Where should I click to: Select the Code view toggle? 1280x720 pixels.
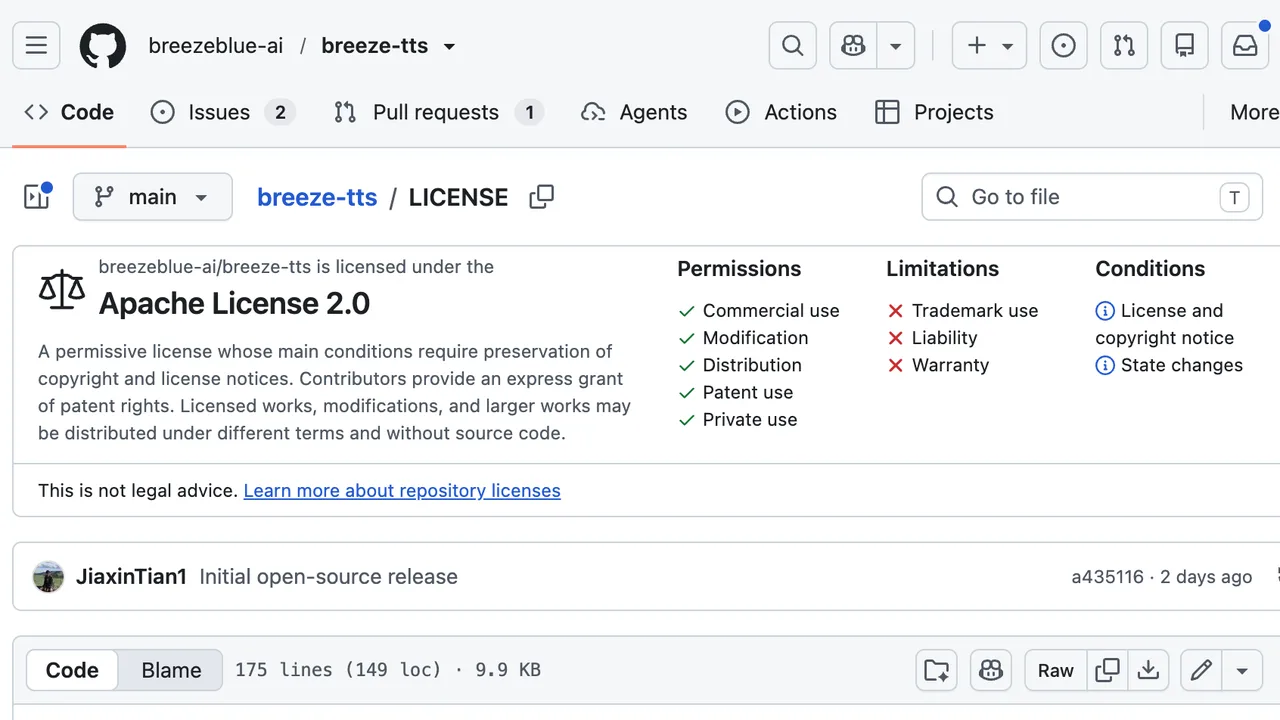pyautogui.click(x=72, y=670)
